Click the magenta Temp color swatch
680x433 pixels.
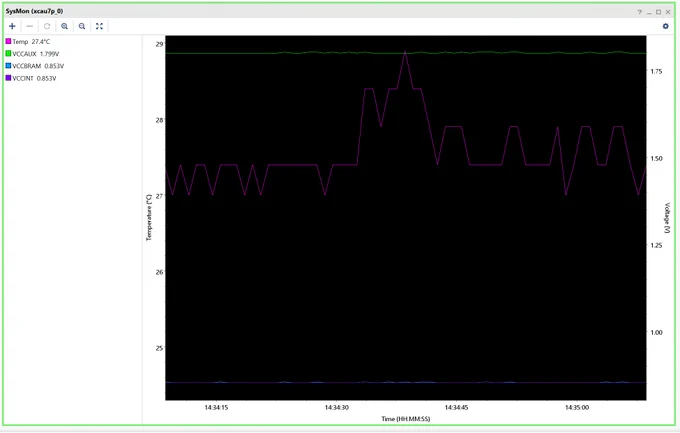[x=8, y=41]
